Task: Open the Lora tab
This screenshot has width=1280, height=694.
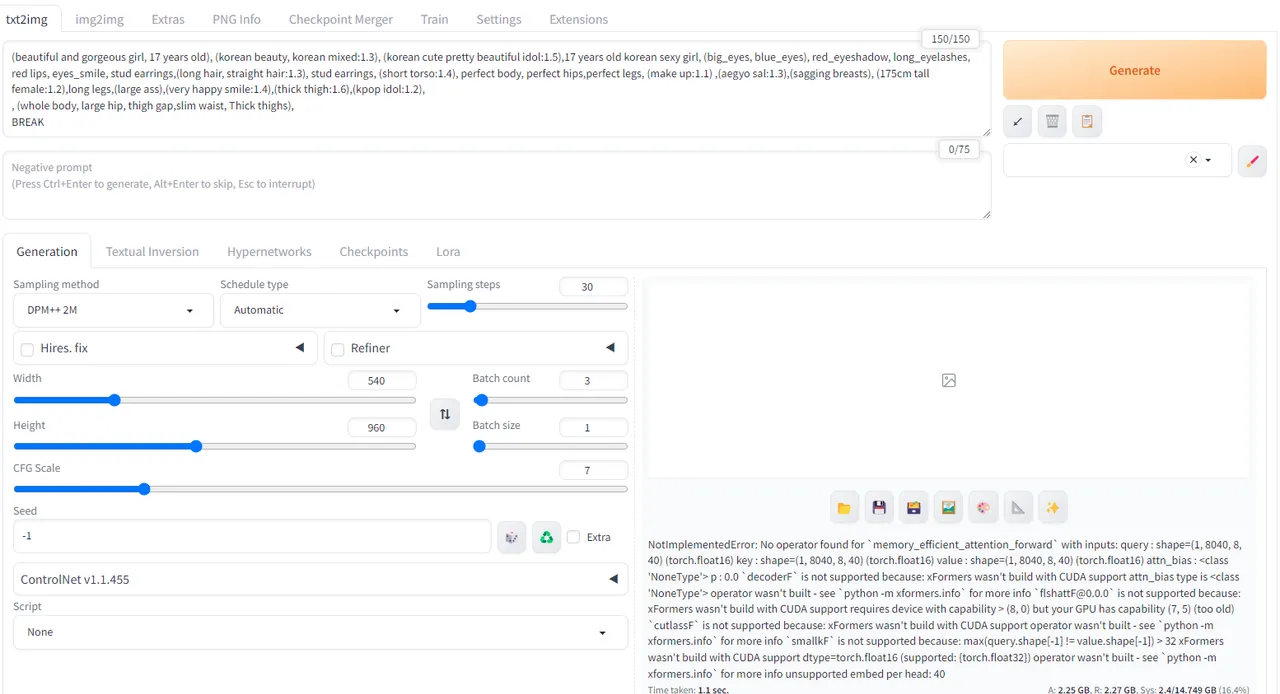Action: point(448,251)
